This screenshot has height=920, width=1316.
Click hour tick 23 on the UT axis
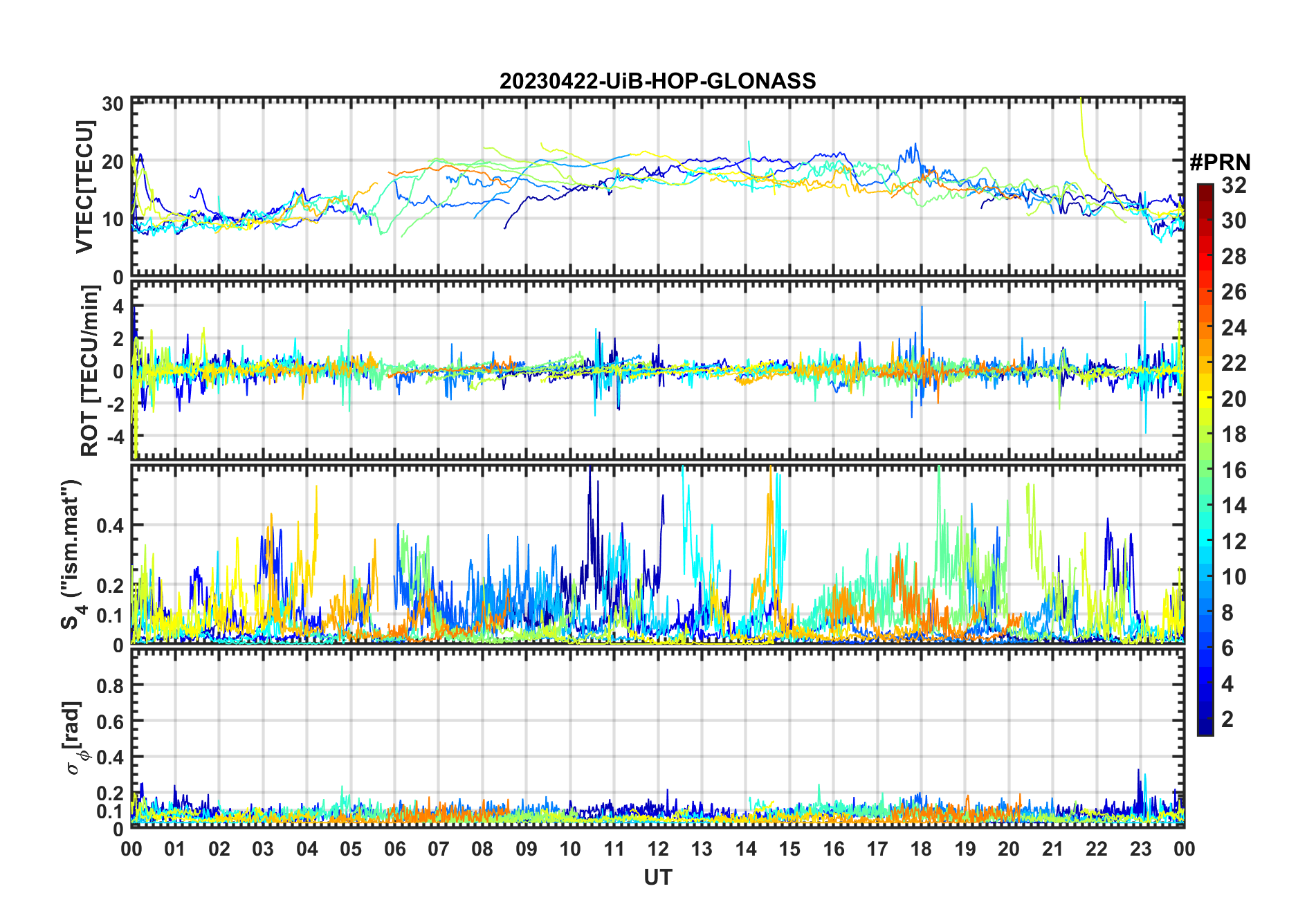tap(1140, 849)
